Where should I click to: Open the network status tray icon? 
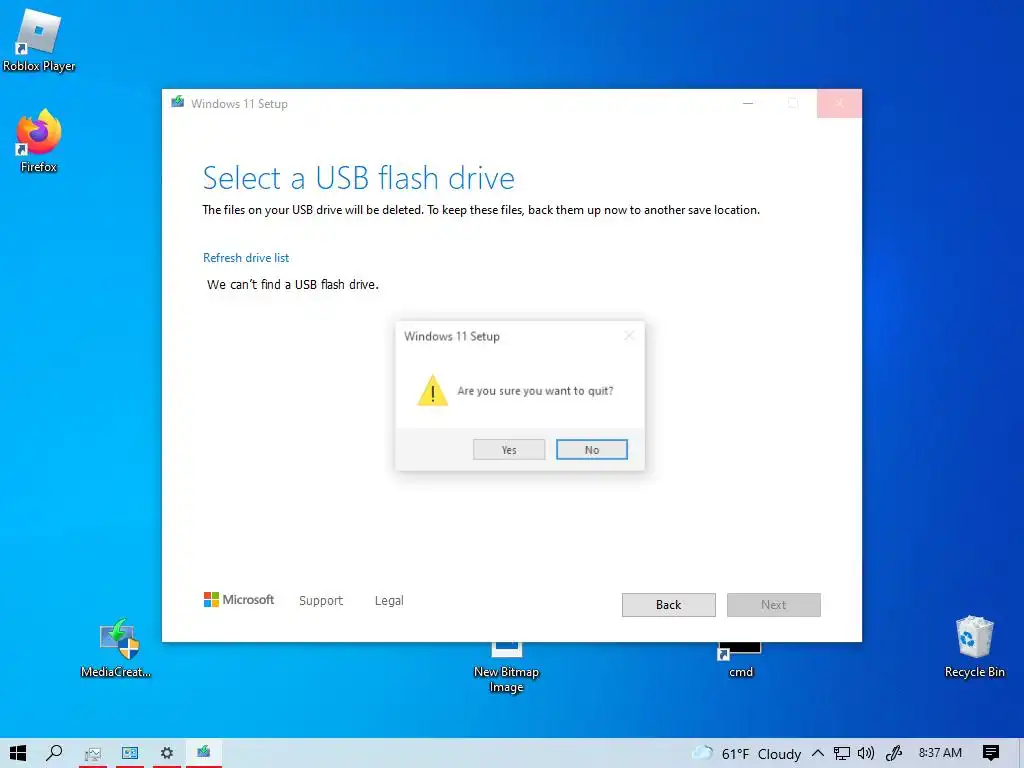click(x=842, y=753)
